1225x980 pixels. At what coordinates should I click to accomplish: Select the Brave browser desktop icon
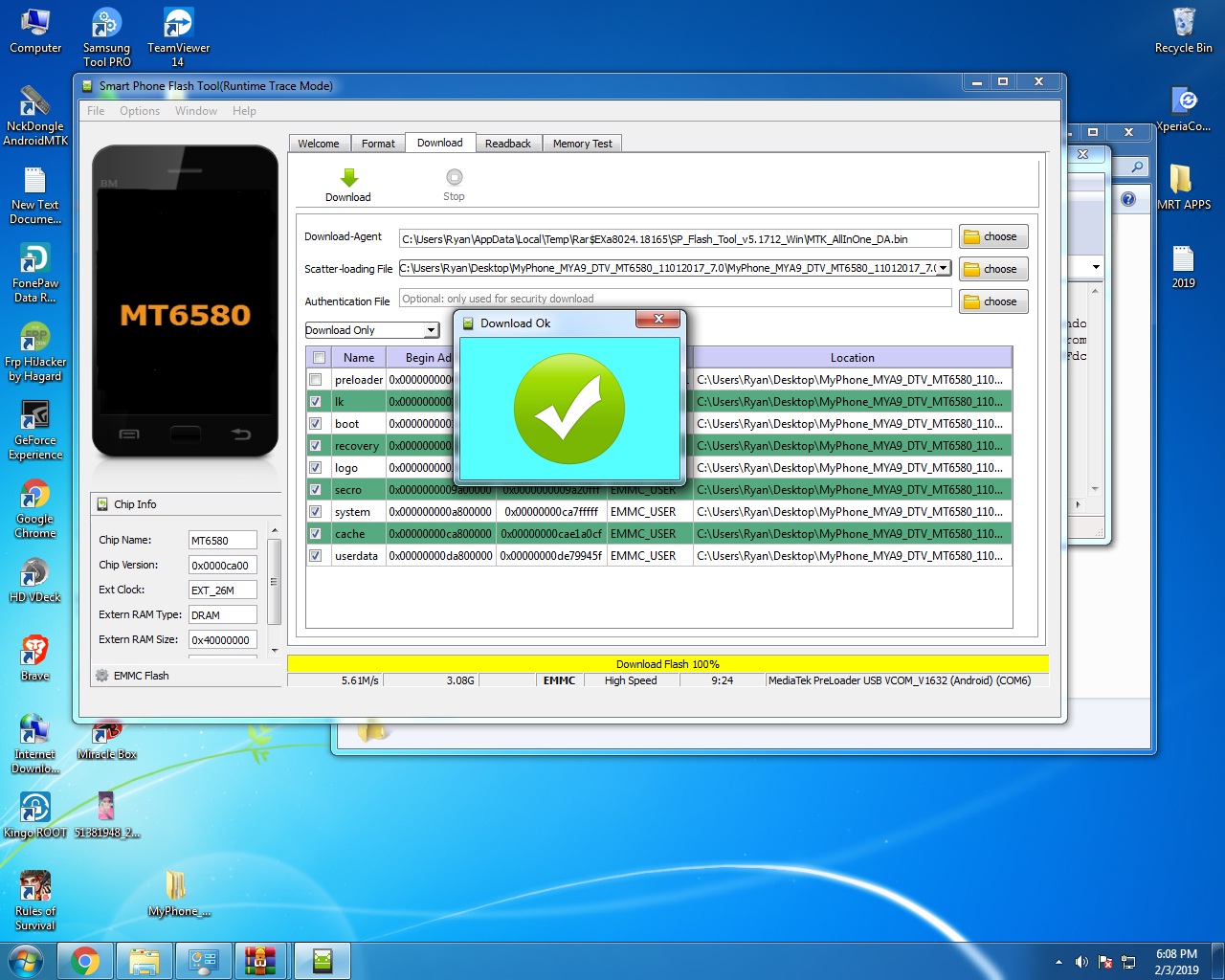coord(35,658)
